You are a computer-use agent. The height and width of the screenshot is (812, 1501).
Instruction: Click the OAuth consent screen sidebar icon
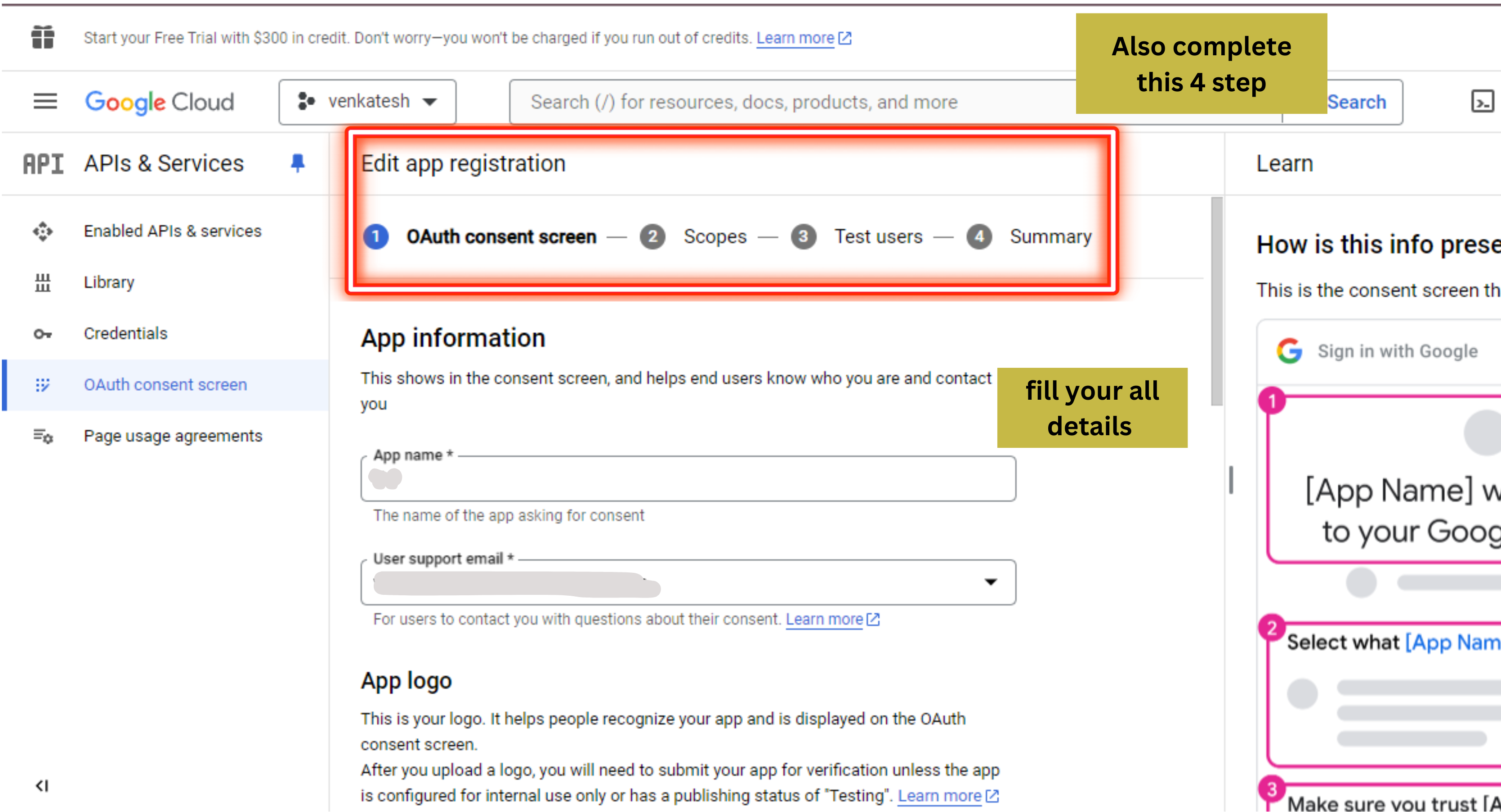[x=43, y=385]
